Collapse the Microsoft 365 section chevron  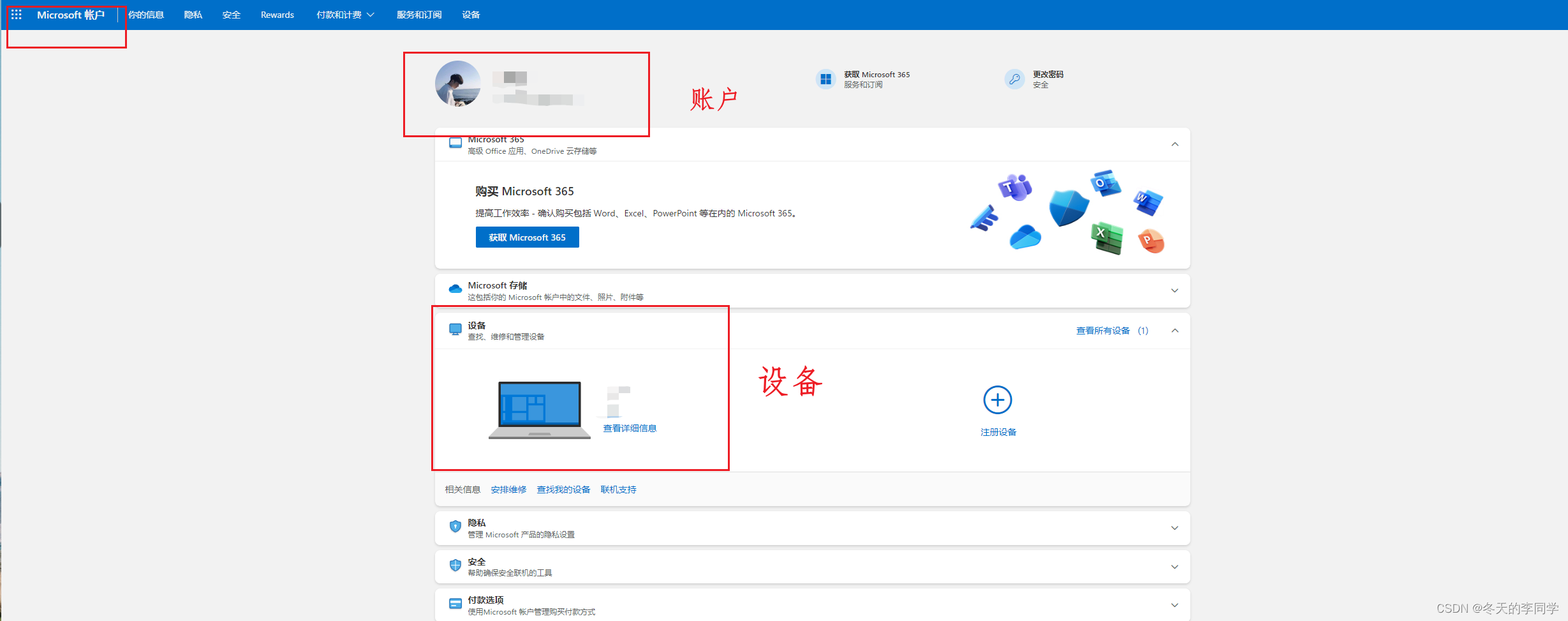1174,144
